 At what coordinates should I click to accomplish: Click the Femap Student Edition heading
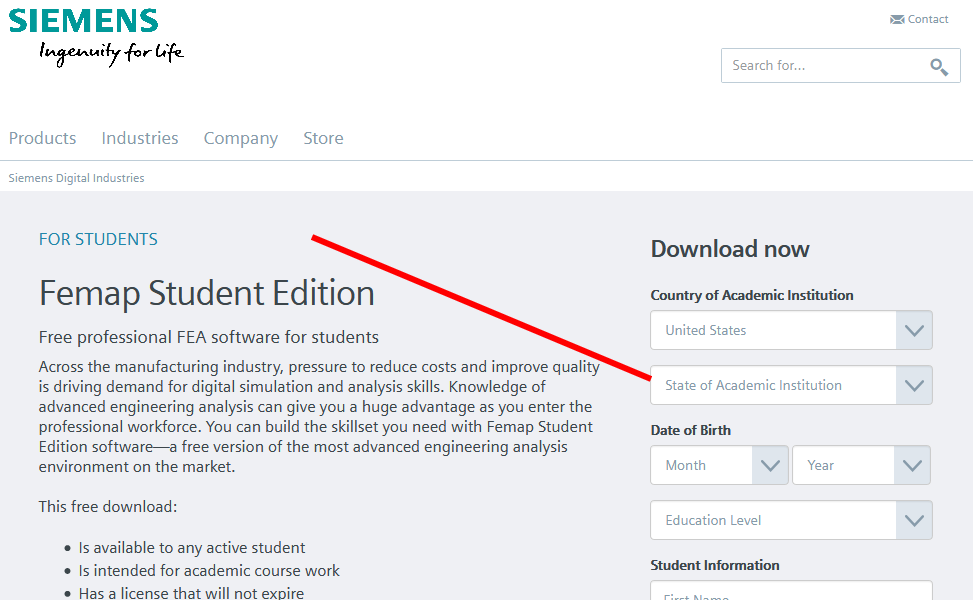206,292
